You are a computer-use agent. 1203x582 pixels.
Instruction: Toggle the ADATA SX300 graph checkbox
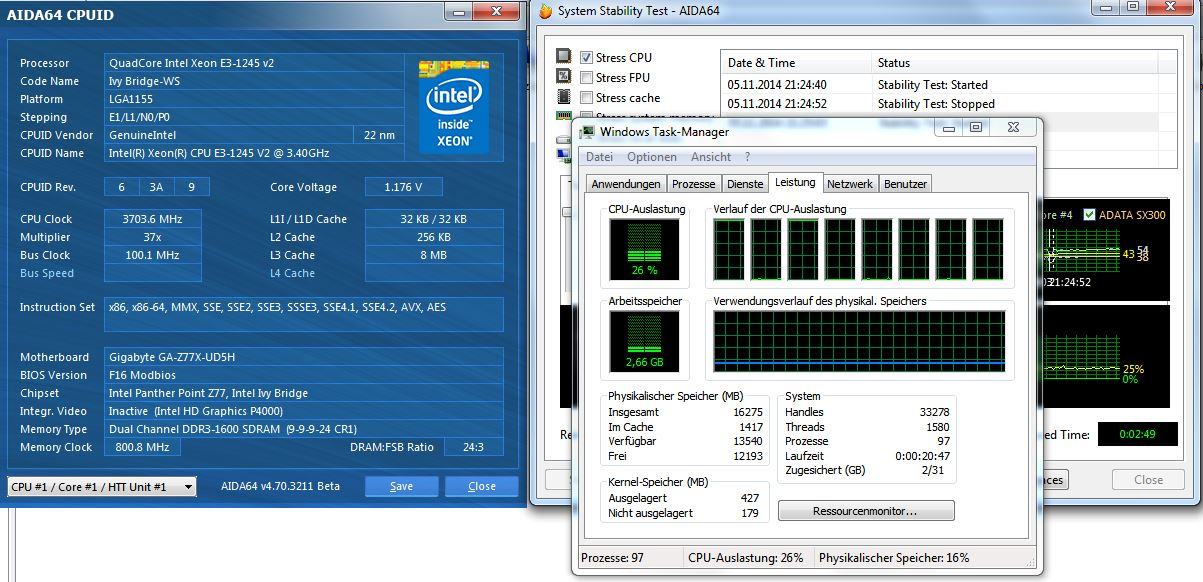1090,215
